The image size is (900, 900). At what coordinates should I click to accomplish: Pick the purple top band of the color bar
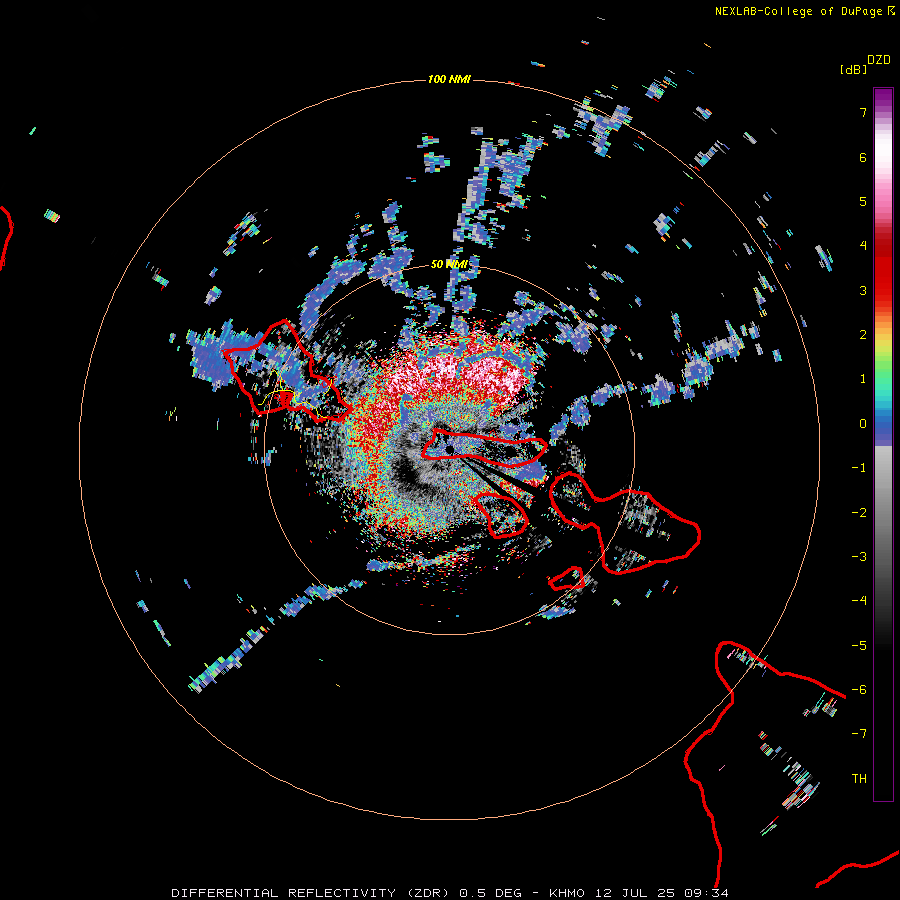883,99
